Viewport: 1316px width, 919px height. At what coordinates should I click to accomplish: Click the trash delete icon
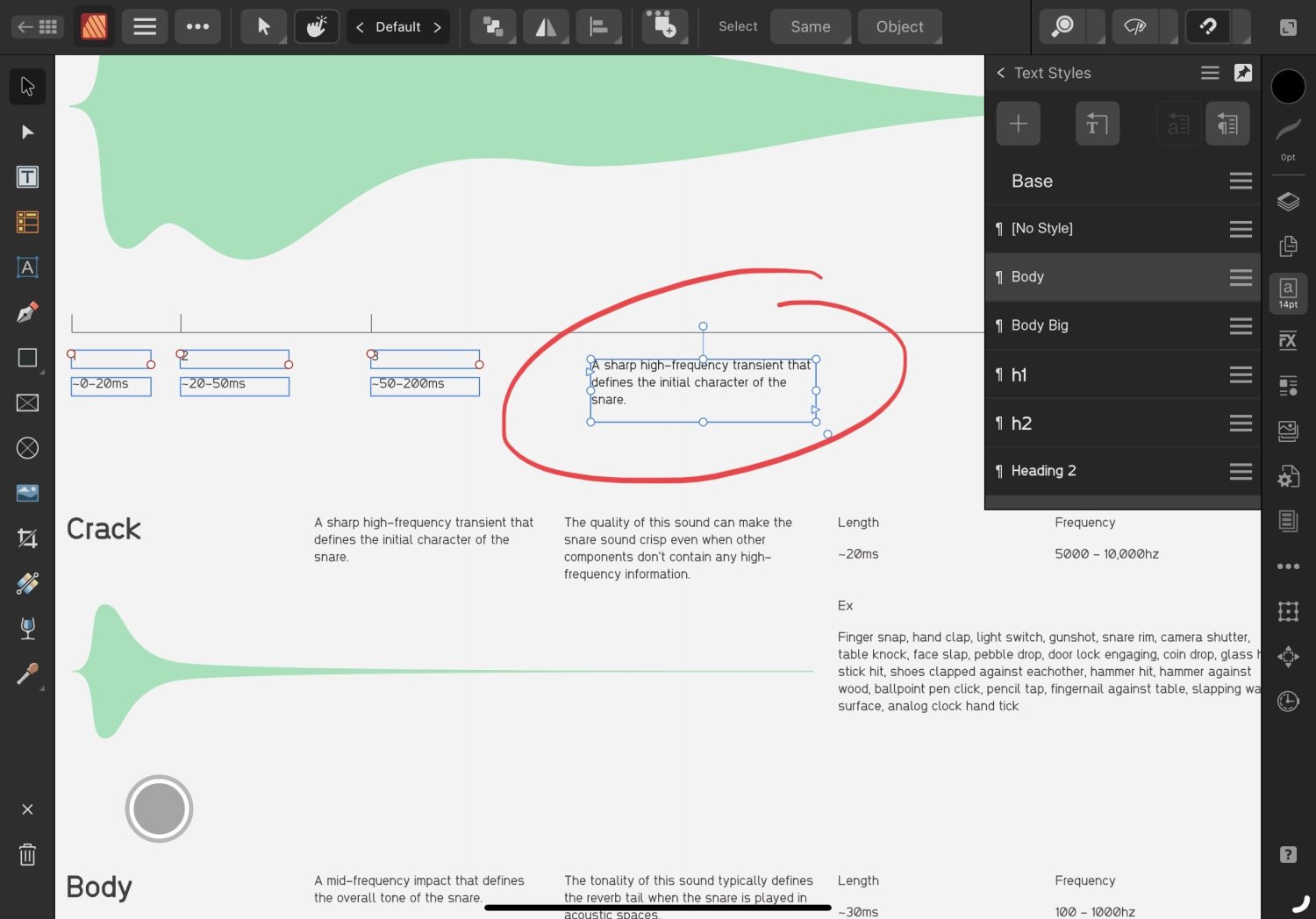tap(27, 854)
